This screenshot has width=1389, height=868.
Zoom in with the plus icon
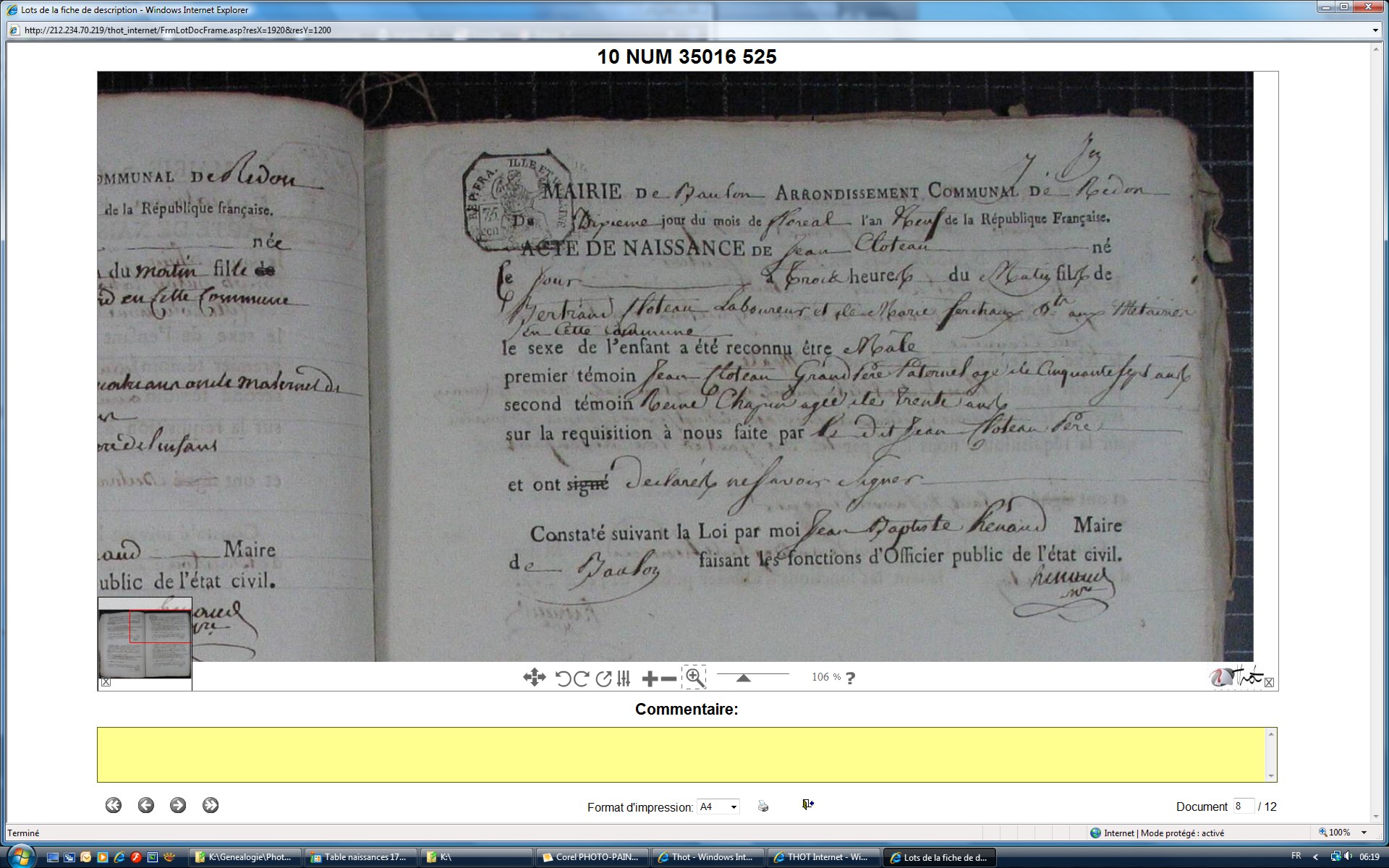click(649, 678)
